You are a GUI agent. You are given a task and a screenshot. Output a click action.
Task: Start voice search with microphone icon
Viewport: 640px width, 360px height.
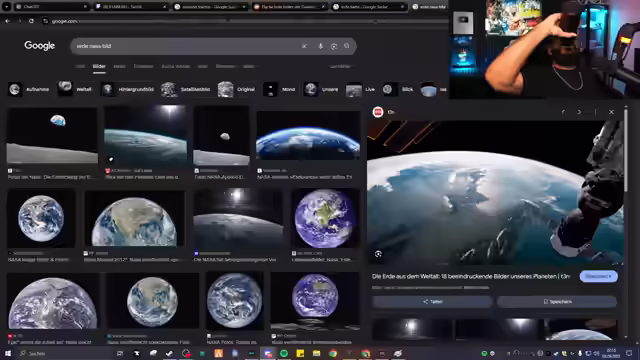(x=320, y=46)
